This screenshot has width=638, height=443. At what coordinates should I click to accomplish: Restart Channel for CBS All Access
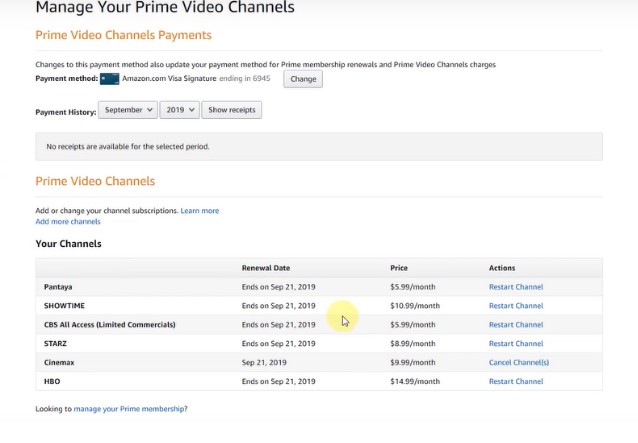click(x=516, y=325)
